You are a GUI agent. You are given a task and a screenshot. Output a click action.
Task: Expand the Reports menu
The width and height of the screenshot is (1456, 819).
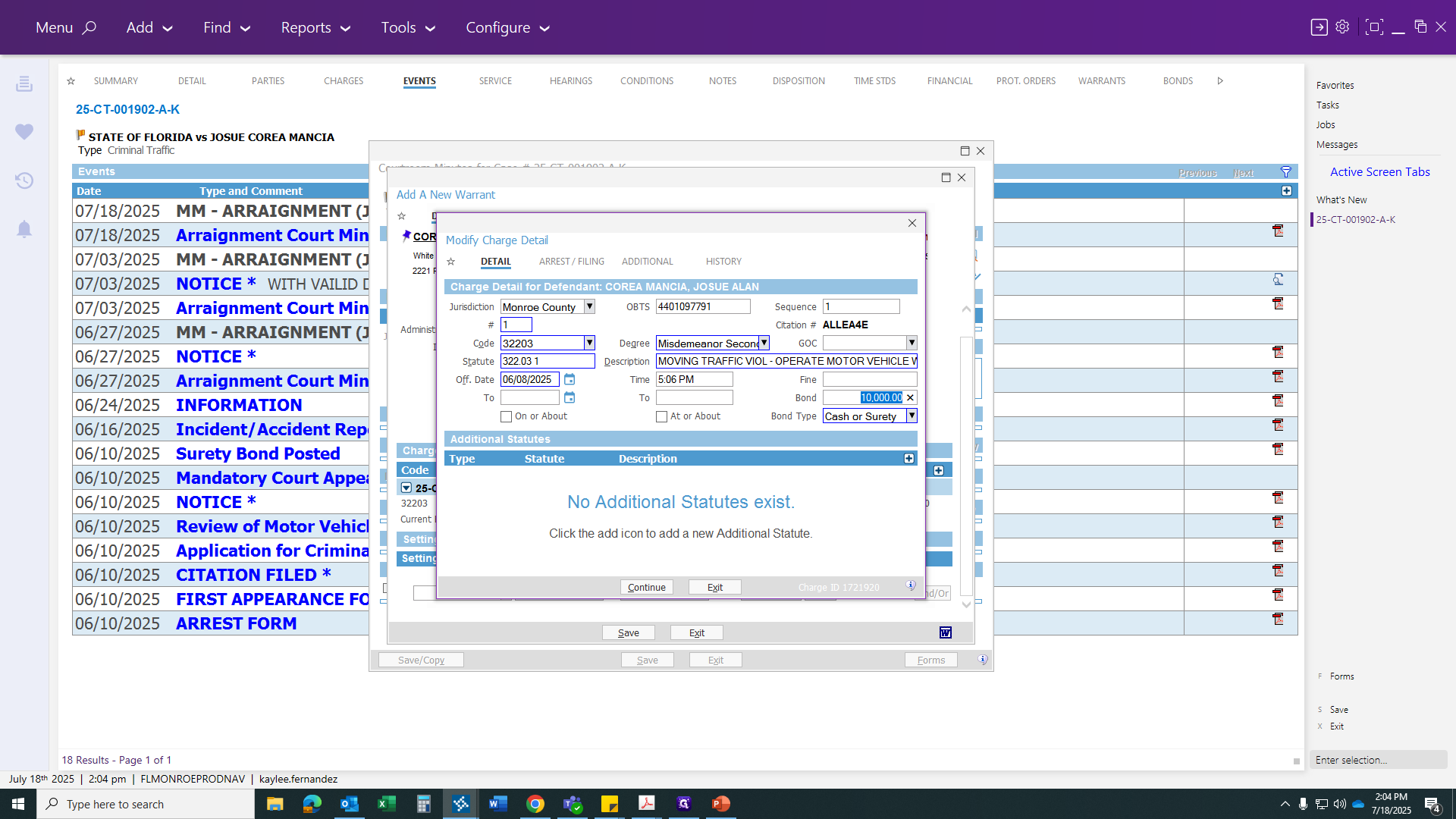click(x=315, y=27)
